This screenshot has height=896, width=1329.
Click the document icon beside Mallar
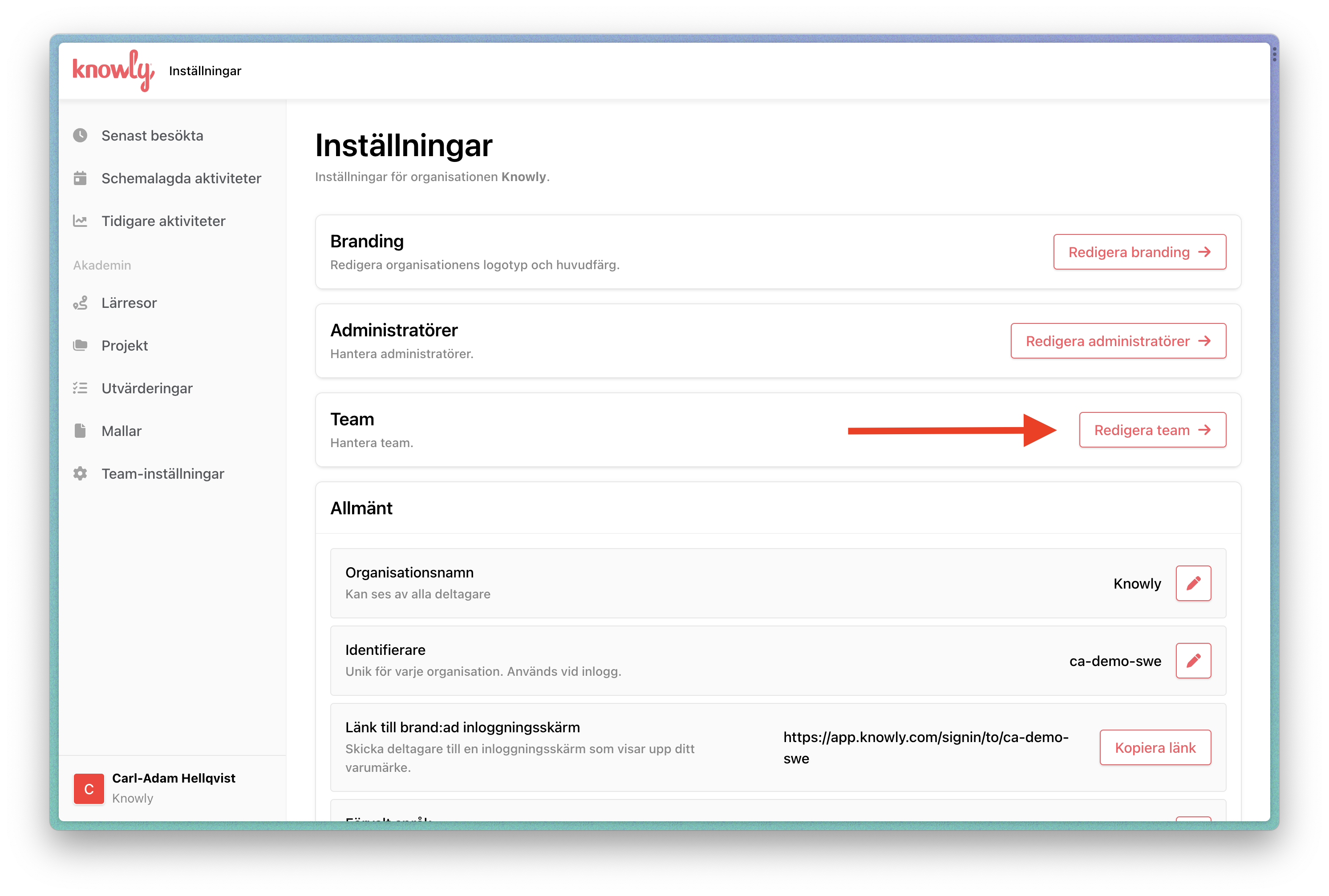tap(80, 431)
